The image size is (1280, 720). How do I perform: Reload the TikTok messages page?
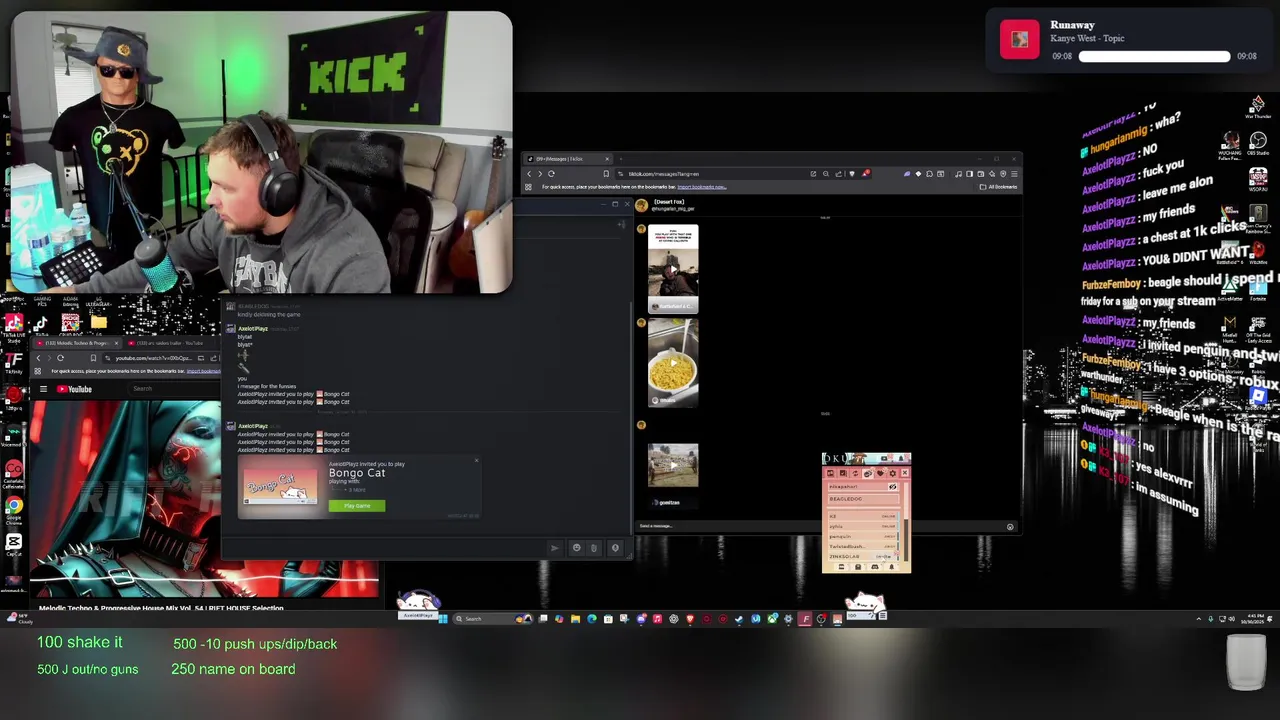coord(551,174)
